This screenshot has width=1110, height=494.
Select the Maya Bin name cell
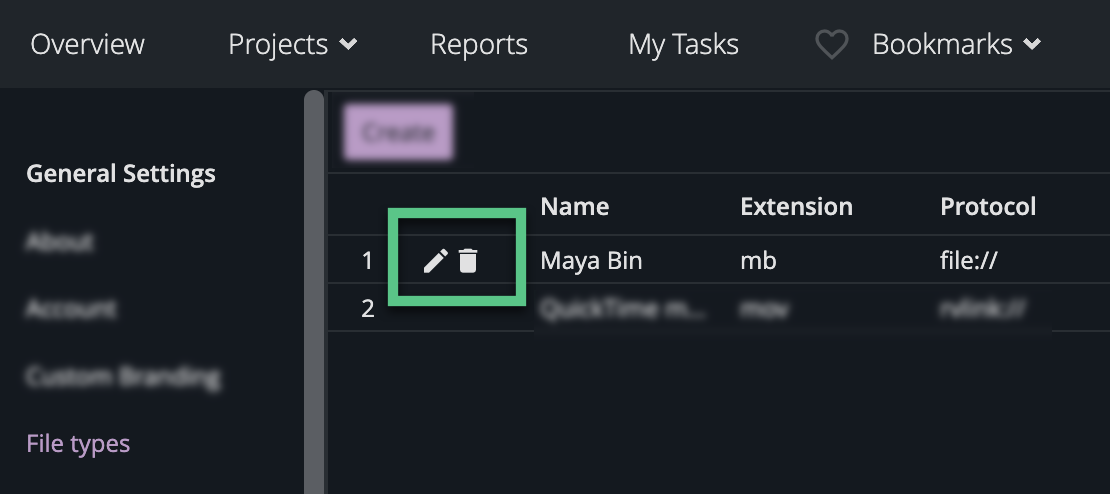tap(591, 261)
